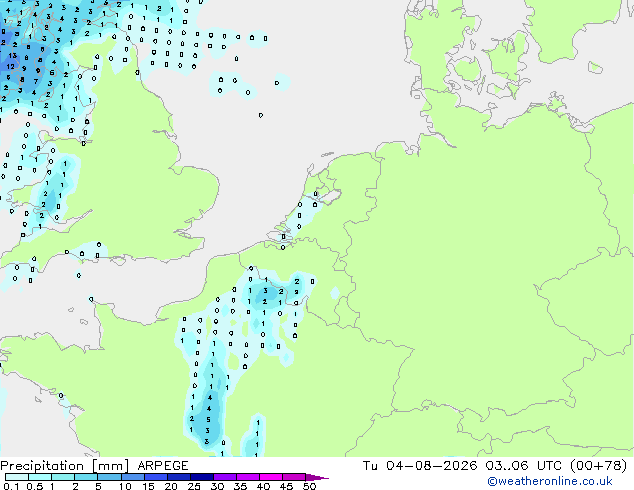The width and height of the screenshot is (634, 490).
Task: Click the 15–20 mm legend swatch
Action: tap(155, 477)
